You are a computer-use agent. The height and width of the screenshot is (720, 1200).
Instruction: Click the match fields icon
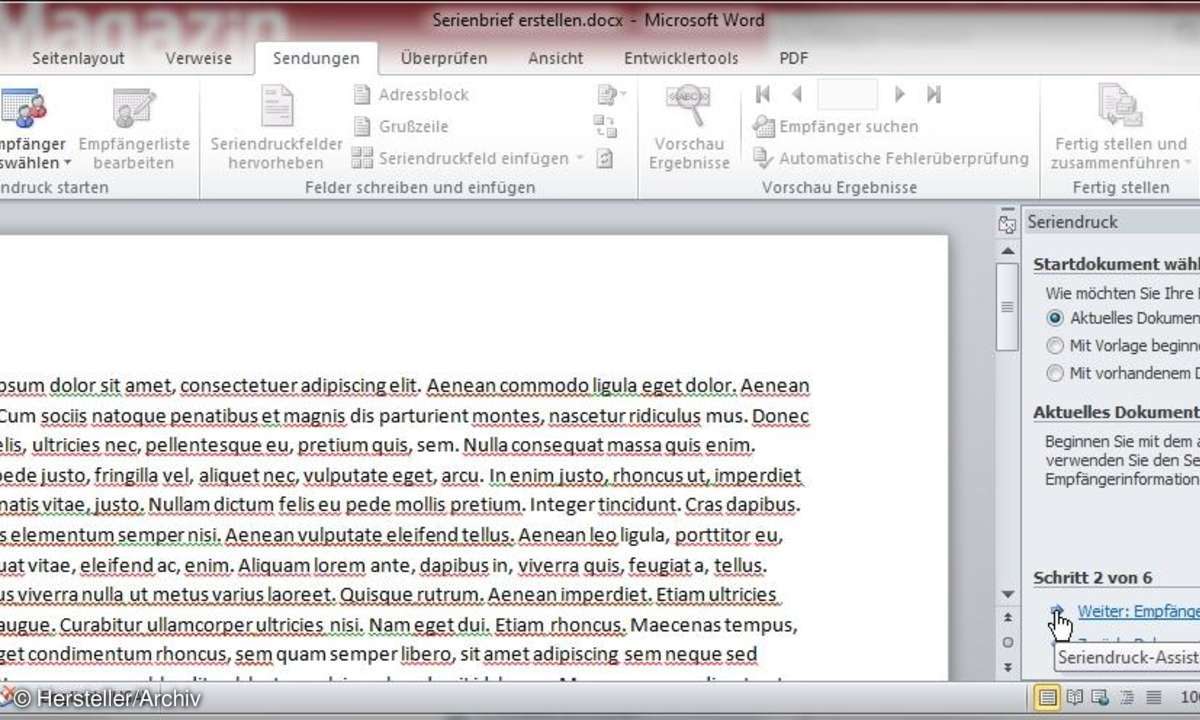click(605, 126)
